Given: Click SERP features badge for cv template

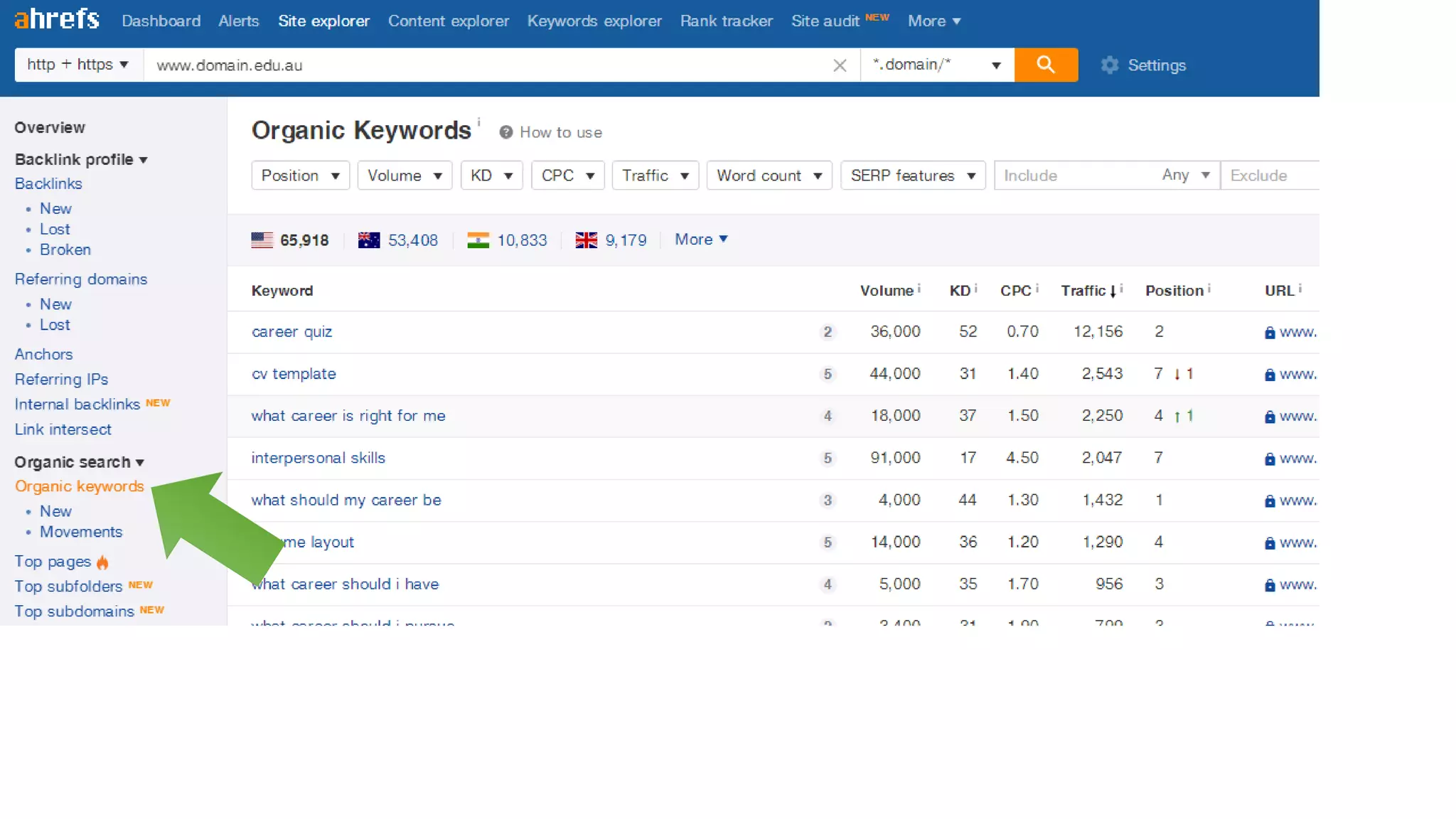Looking at the screenshot, I should 827,374.
